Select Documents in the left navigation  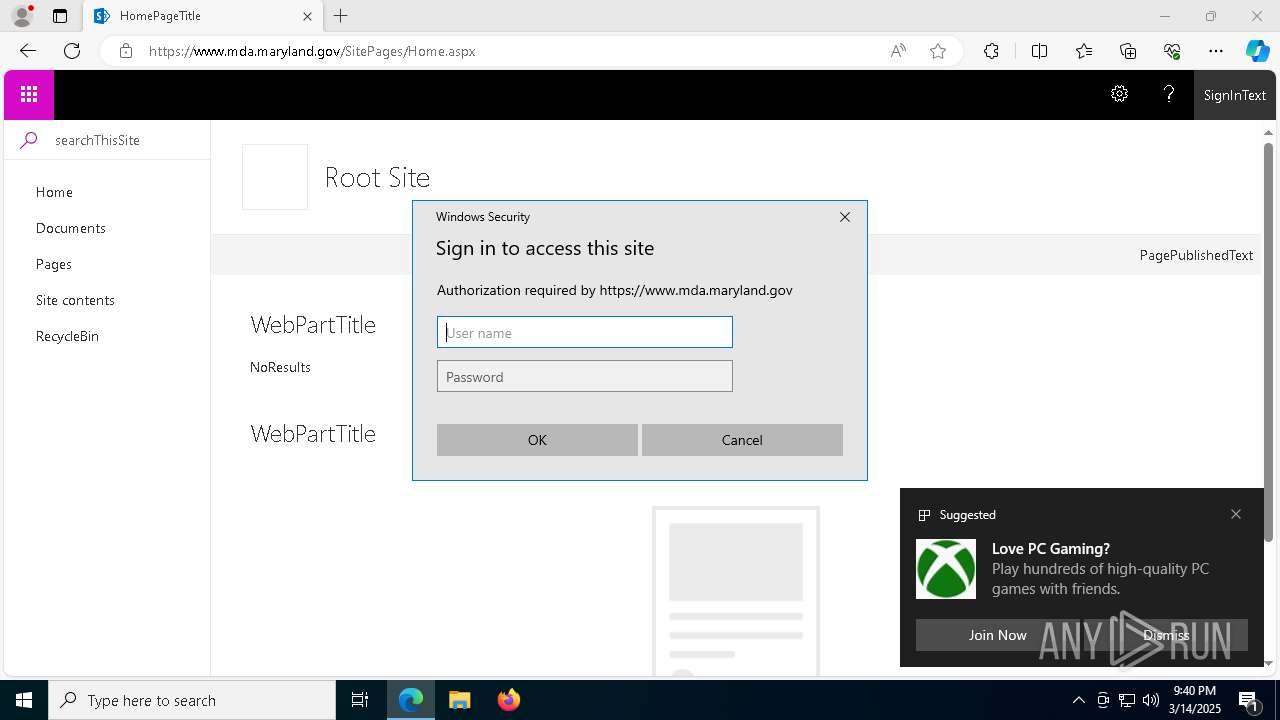(71, 228)
